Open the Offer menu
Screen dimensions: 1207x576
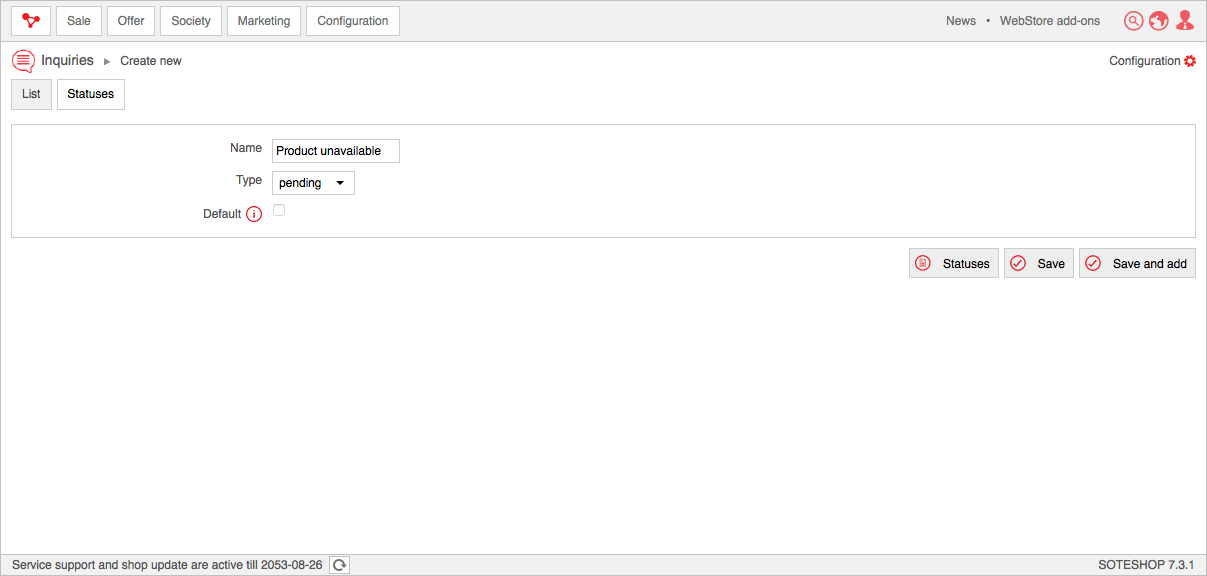point(131,21)
